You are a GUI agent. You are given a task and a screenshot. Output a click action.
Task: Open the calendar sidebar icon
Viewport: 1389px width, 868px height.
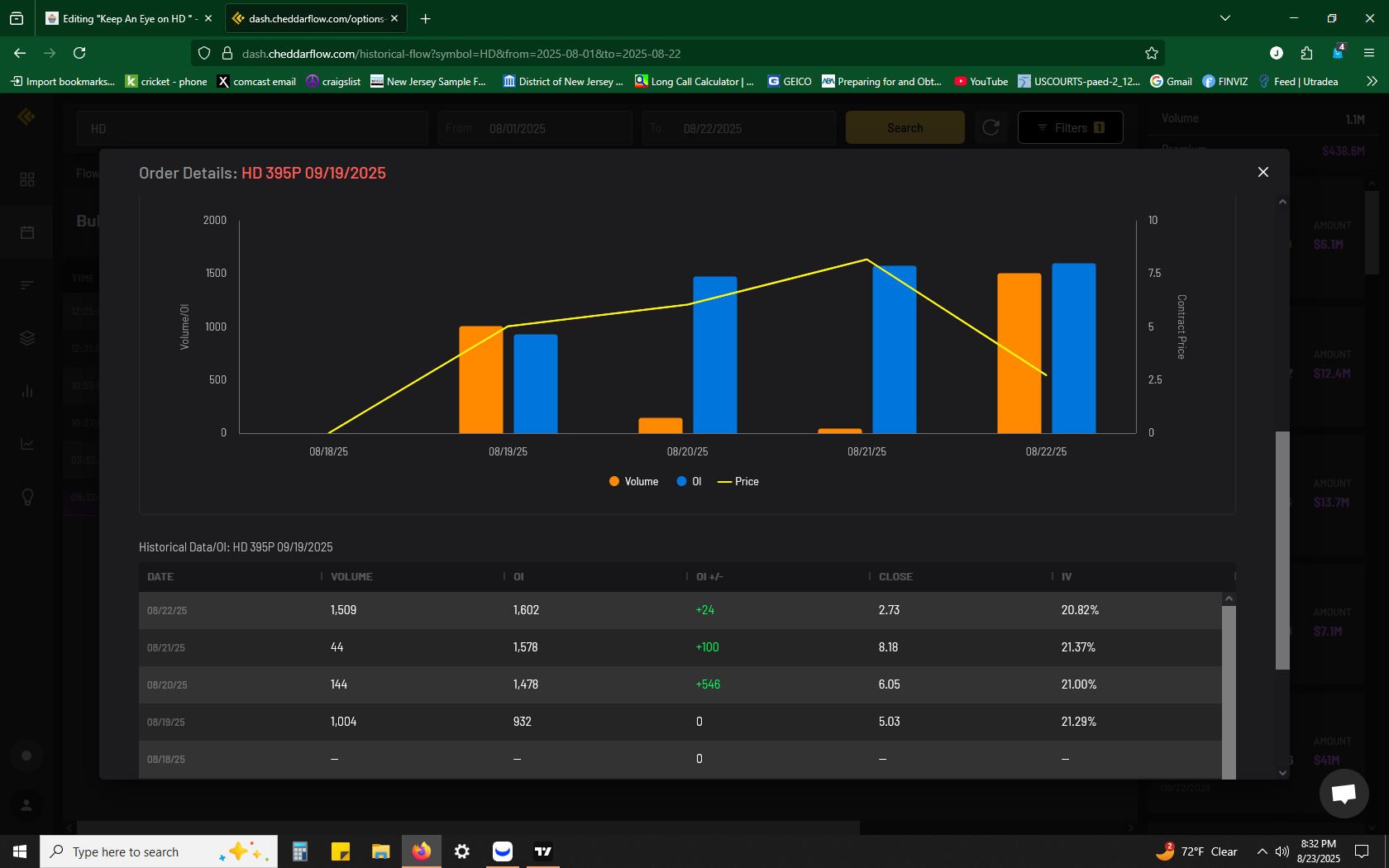click(27, 232)
